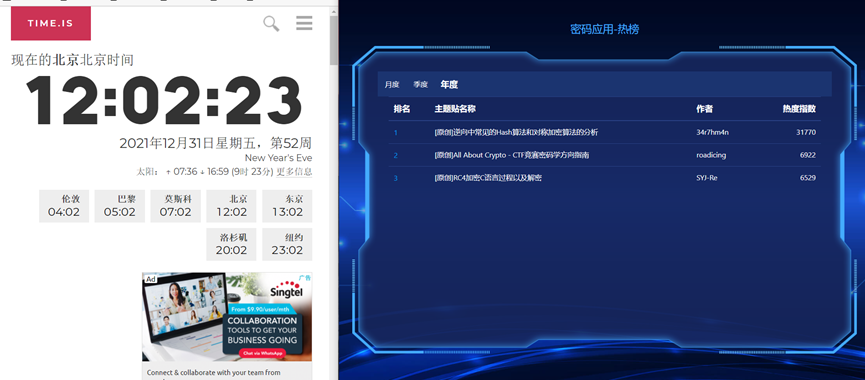Screen dimensions: 865x380
Task: Open the hamburger menu icon
Action: [x=304, y=23]
